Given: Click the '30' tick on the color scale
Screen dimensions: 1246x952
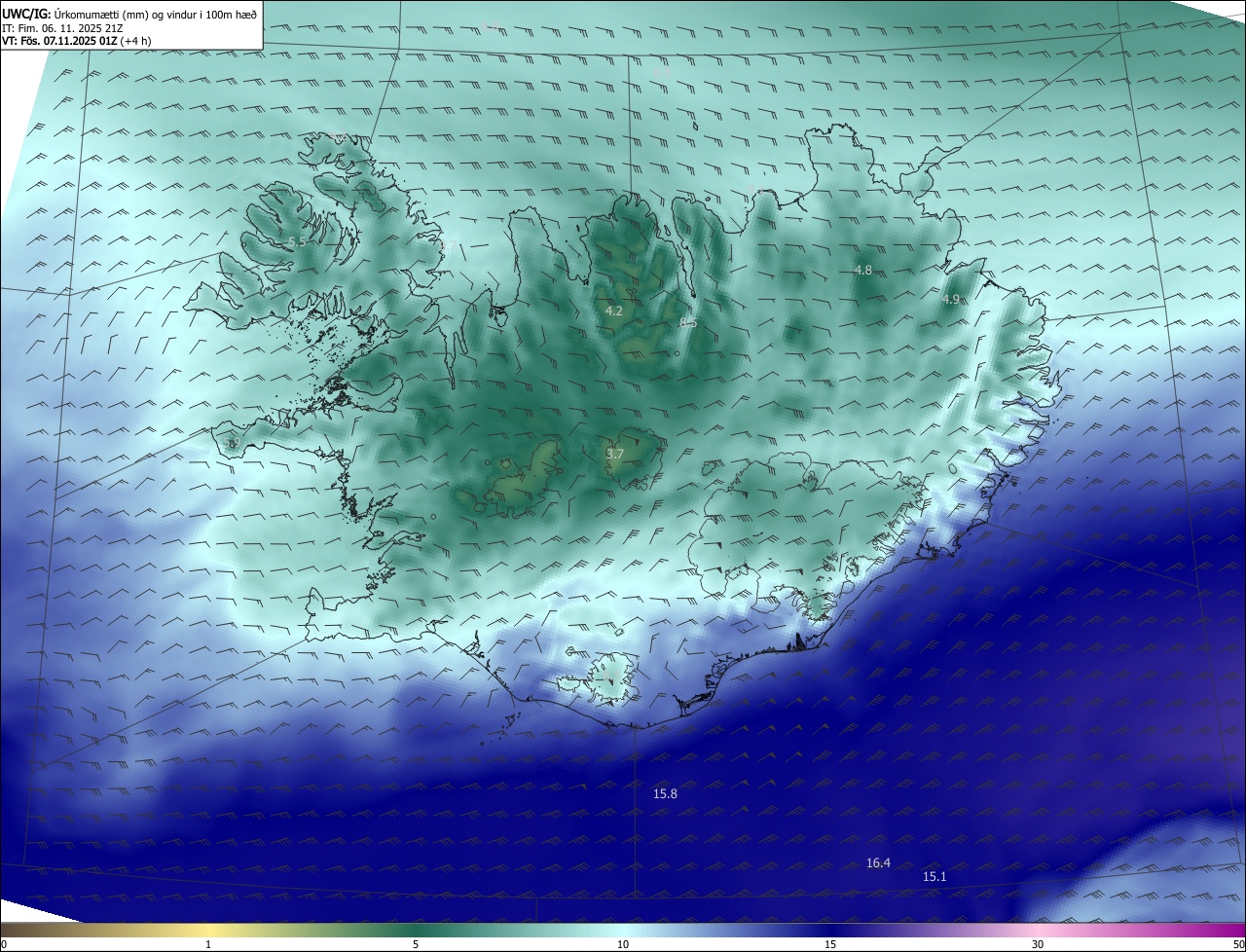Looking at the screenshot, I should [x=1038, y=944].
